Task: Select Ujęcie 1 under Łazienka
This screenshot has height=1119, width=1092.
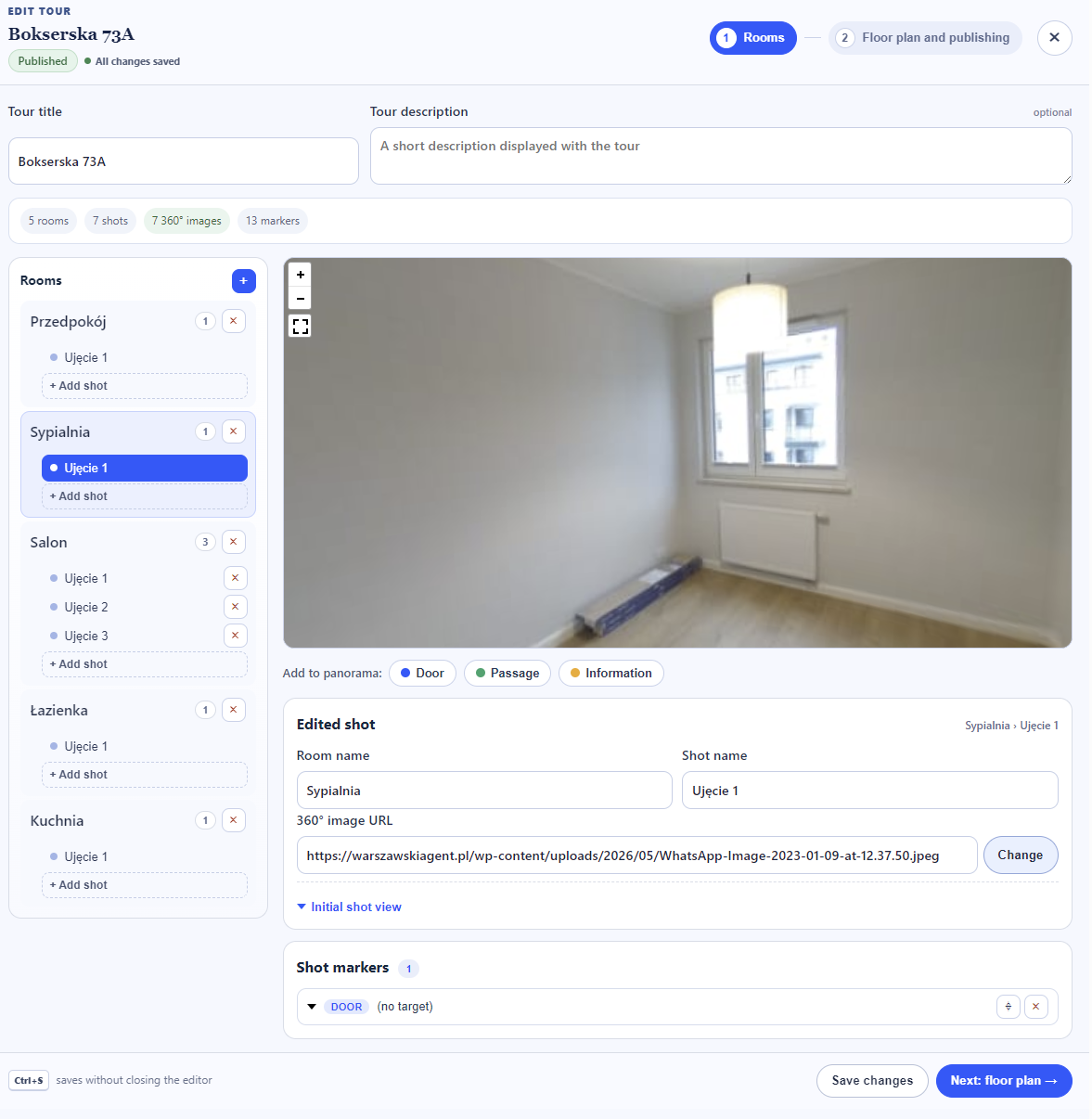Action: (x=145, y=746)
